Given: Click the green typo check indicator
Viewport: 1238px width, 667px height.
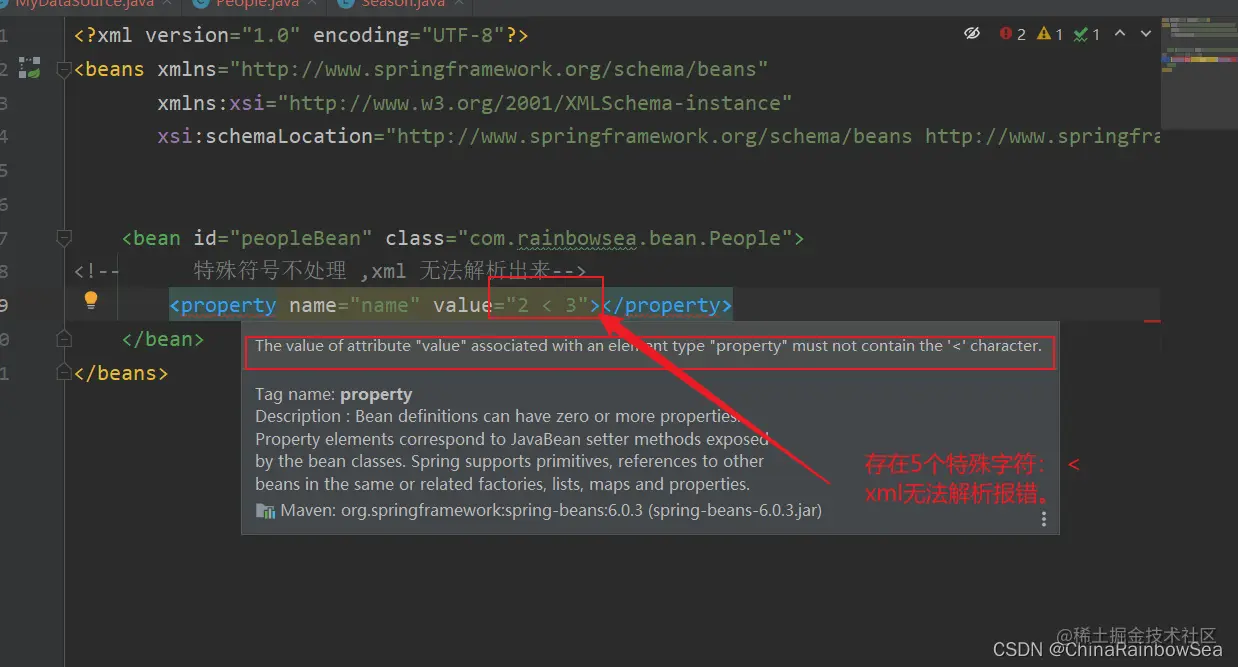Looking at the screenshot, I should coord(1087,34).
